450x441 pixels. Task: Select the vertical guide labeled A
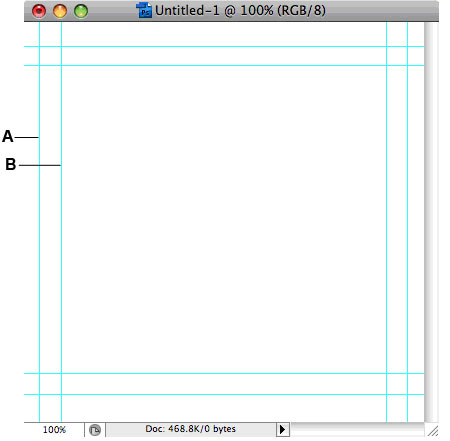[x=40, y=222]
